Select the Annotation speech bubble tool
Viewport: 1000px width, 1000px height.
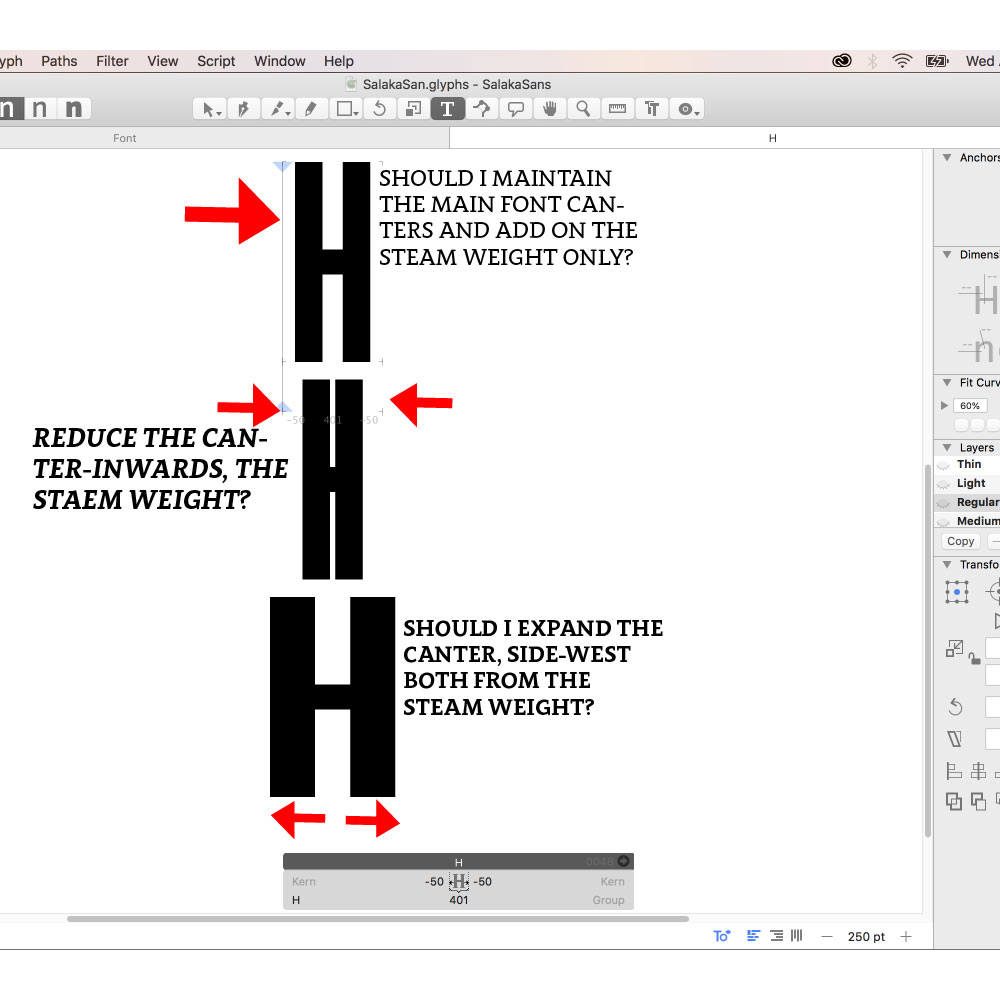click(515, 109)
